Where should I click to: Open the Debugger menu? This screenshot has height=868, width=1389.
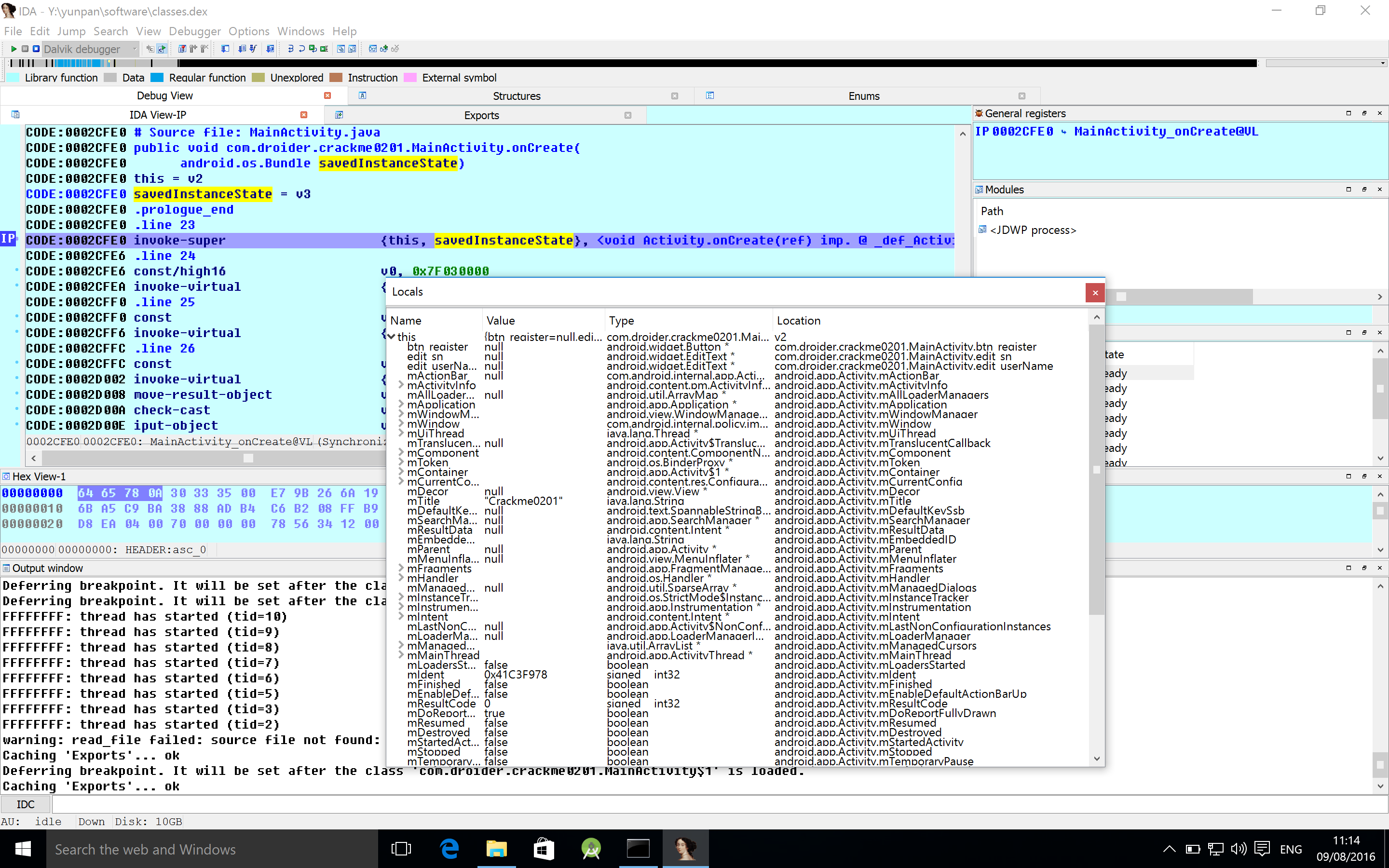coord(194,31)
